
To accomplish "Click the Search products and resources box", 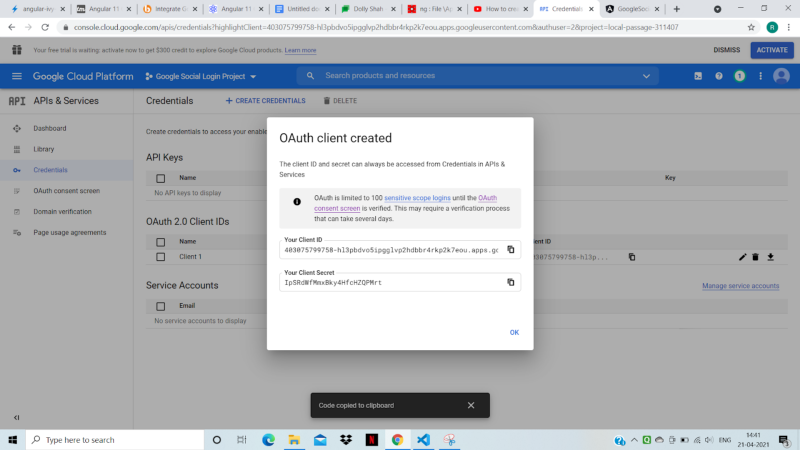I will 477,76.
